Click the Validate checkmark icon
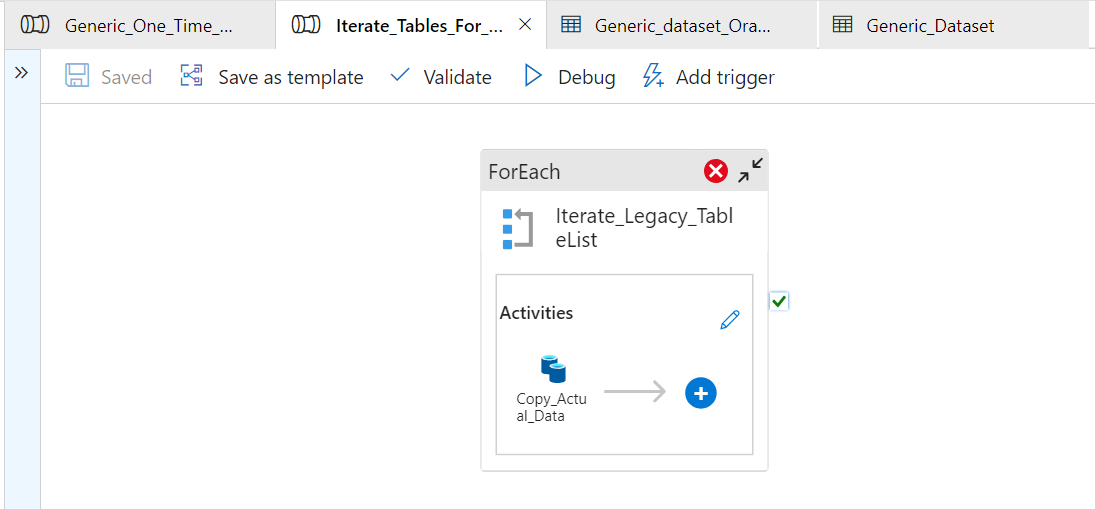The width and height of the screenshot is (1095, 509). click(401, 77)
